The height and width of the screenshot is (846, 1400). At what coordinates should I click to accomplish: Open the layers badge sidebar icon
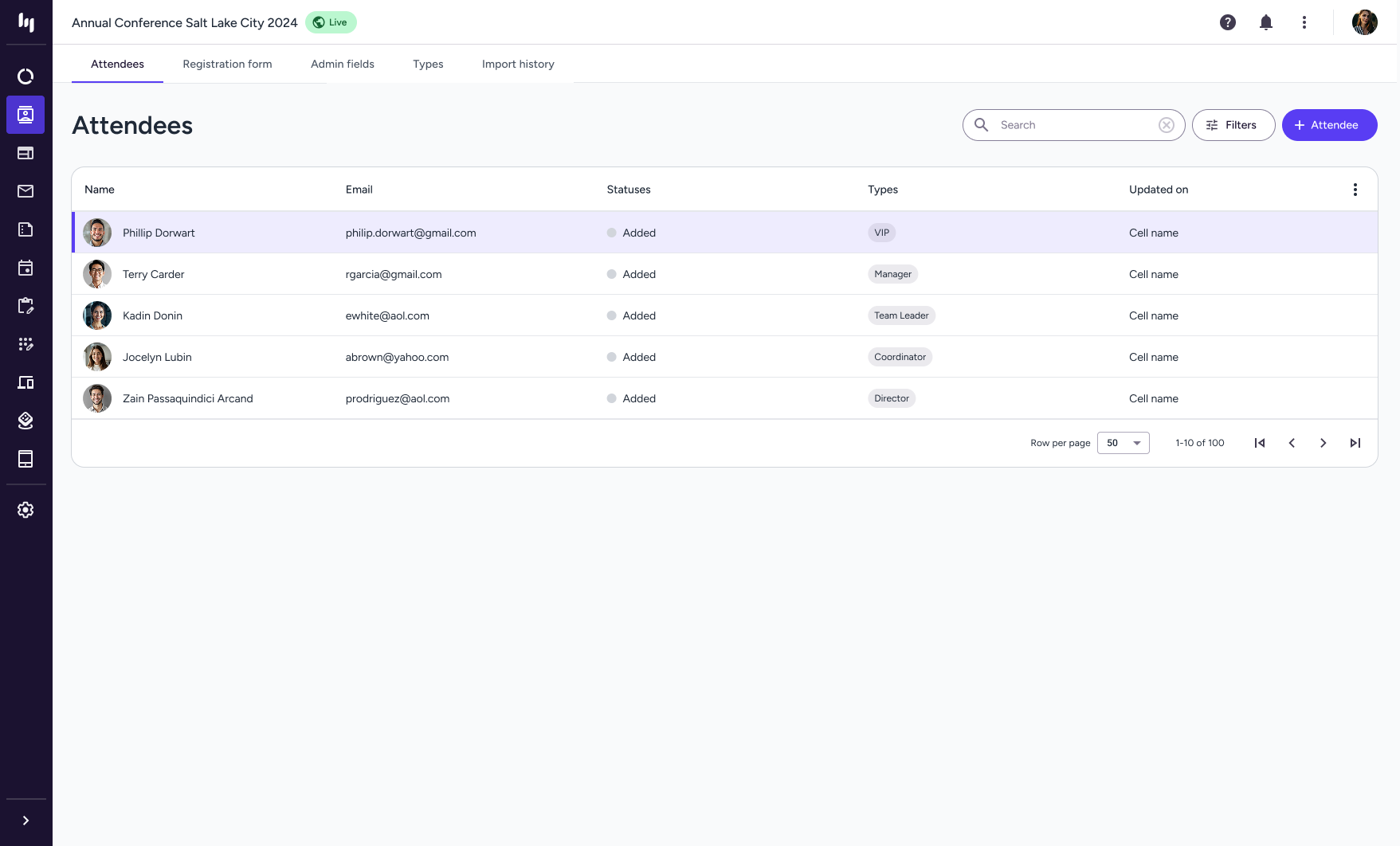tap(25, 421)
